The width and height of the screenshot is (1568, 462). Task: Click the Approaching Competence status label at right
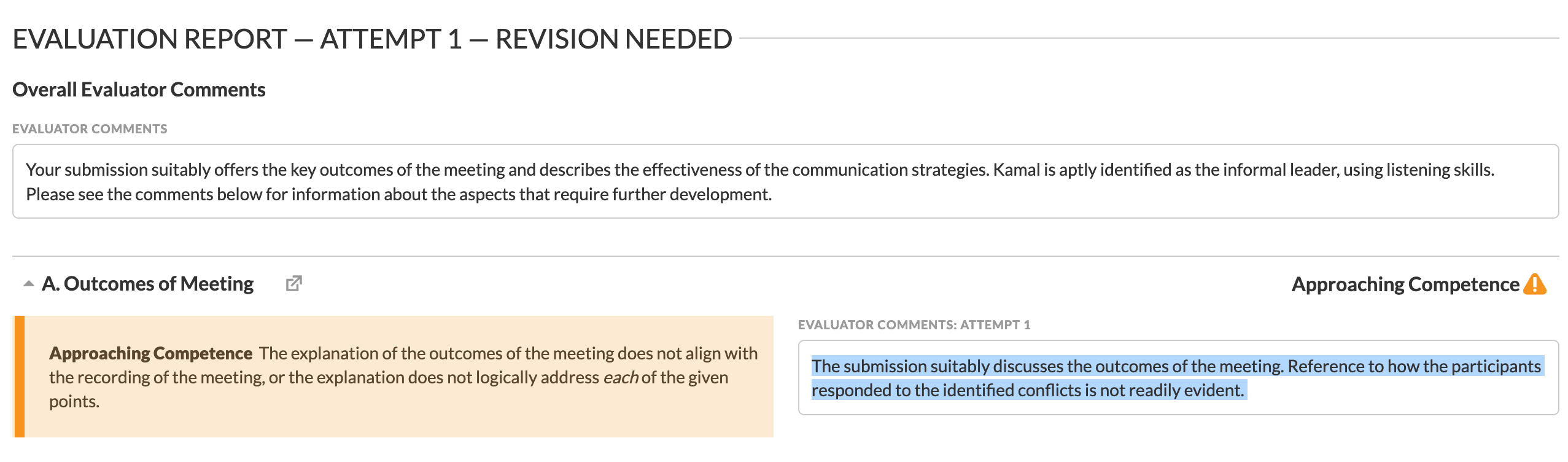[x=1405, y=284]
